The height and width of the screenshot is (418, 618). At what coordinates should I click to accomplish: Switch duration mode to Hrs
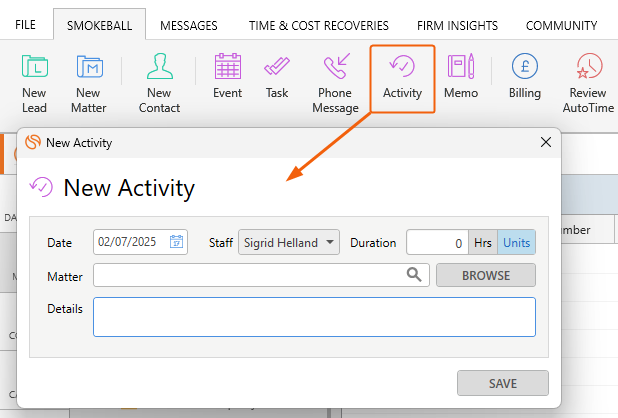coord(483,242)
